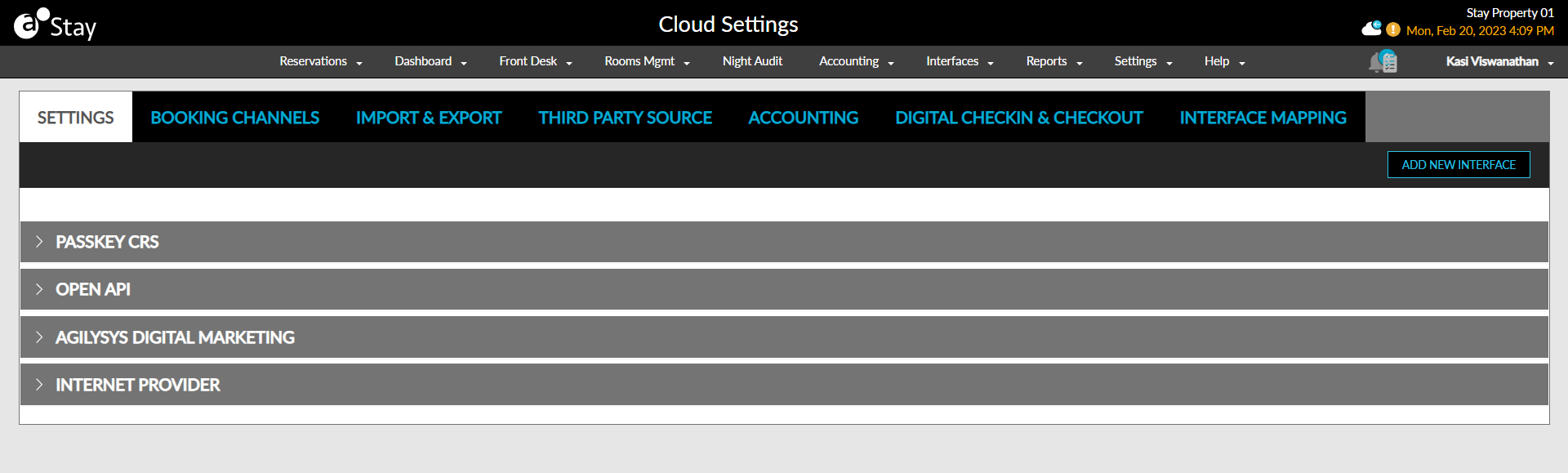The height and width of the screenshot is (473, 1568).
Task: Click the Cloud Settings page title
Action: pyautogui.click(x=728, y=25)
